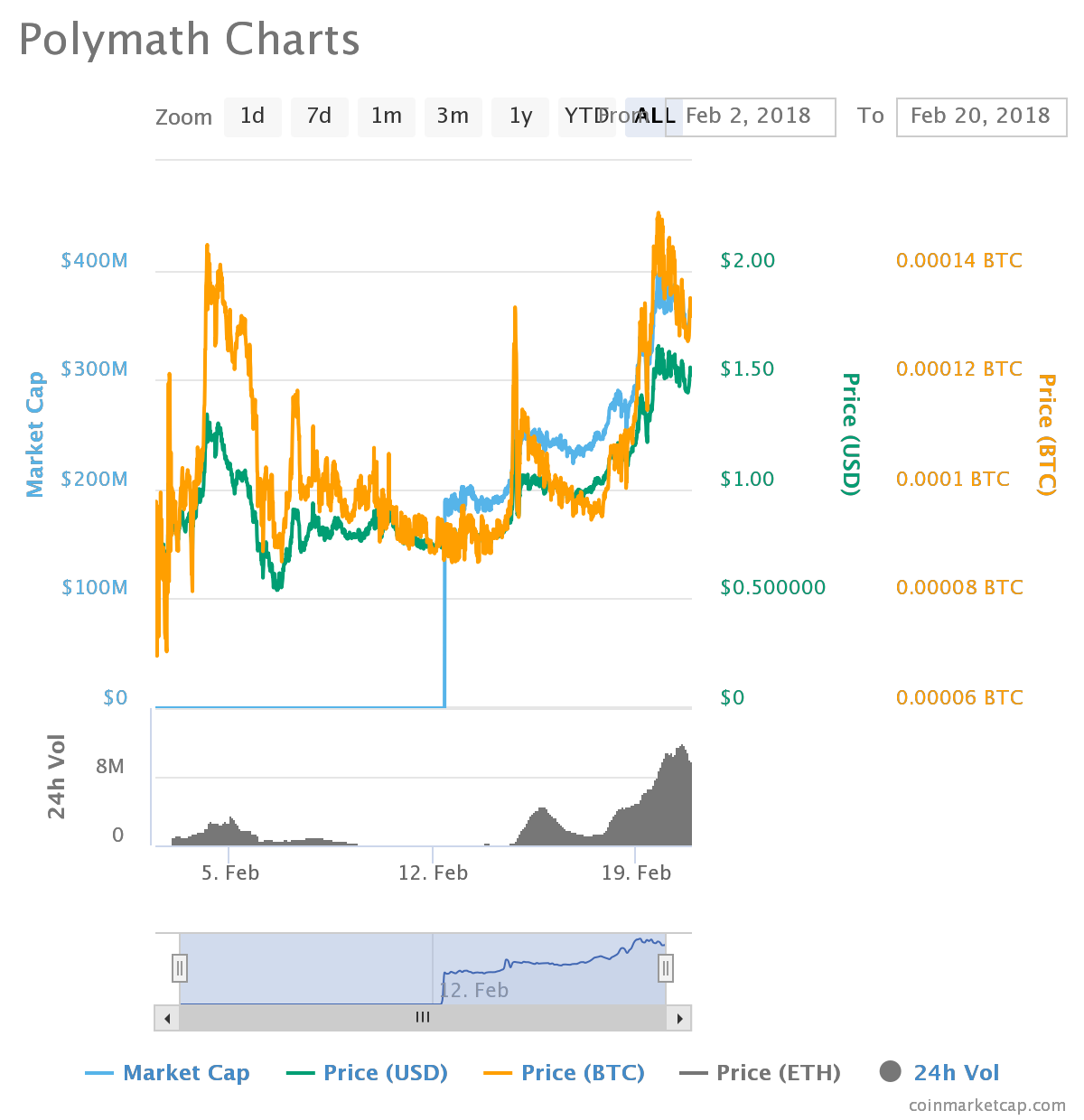Click the $1.00 USD axis label
This screenshot has height=1120, width=1084.
click(748, 480)
